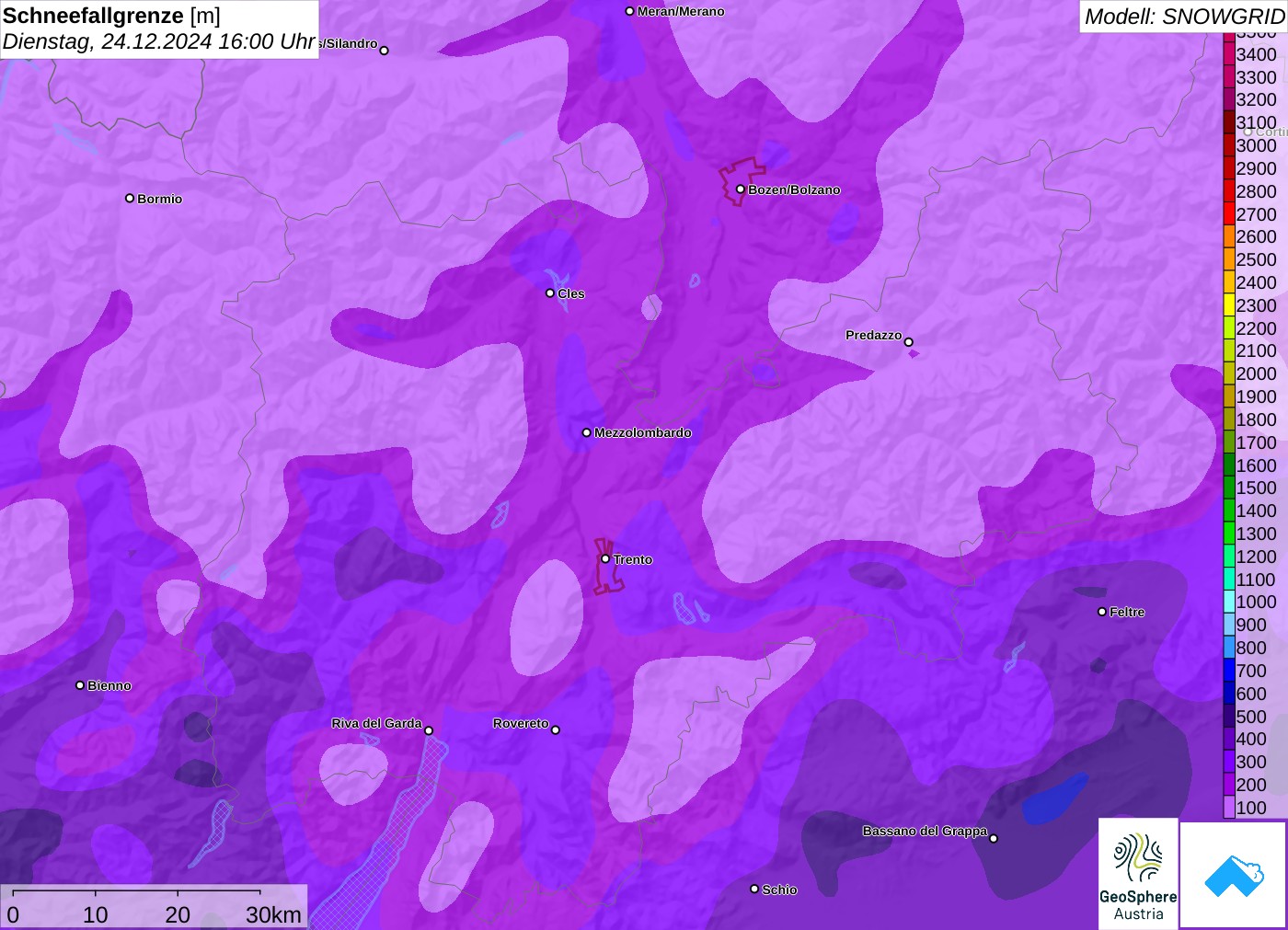Pick the 100 m legend color swatch
Viewport: 1288px width, 930px height.
[x=1229, y=808]
